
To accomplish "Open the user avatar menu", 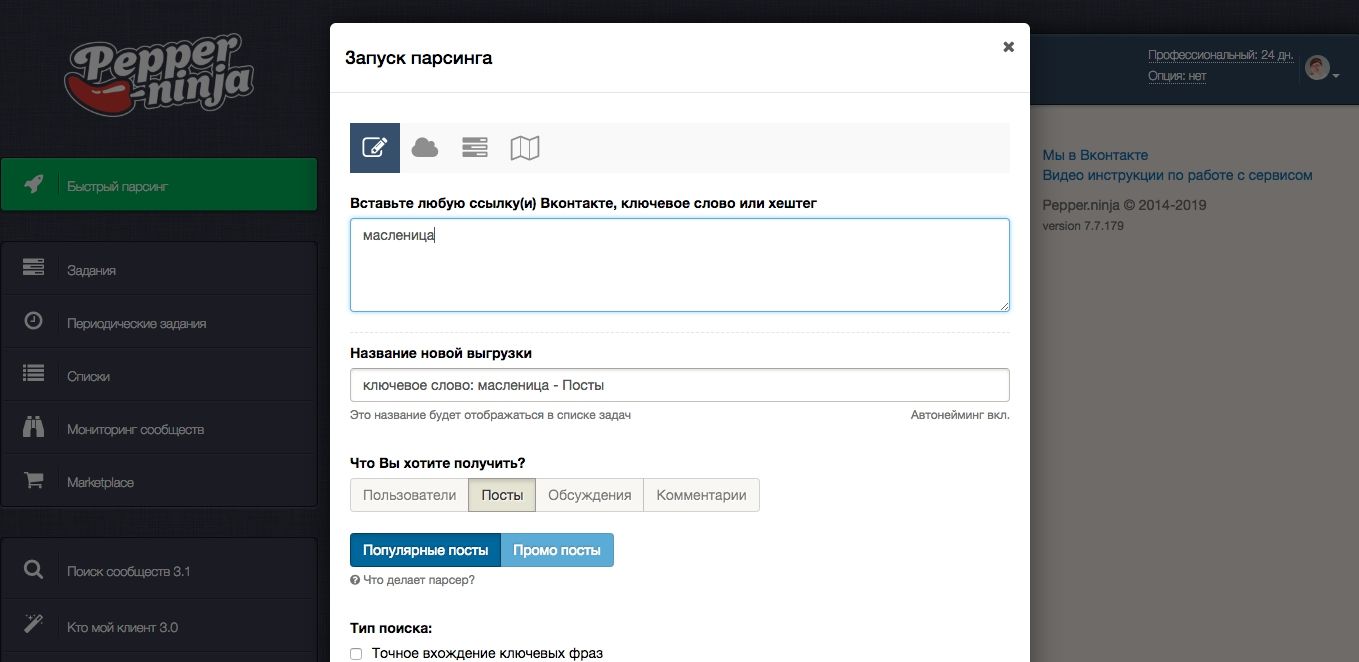I will coord(1322,68).
